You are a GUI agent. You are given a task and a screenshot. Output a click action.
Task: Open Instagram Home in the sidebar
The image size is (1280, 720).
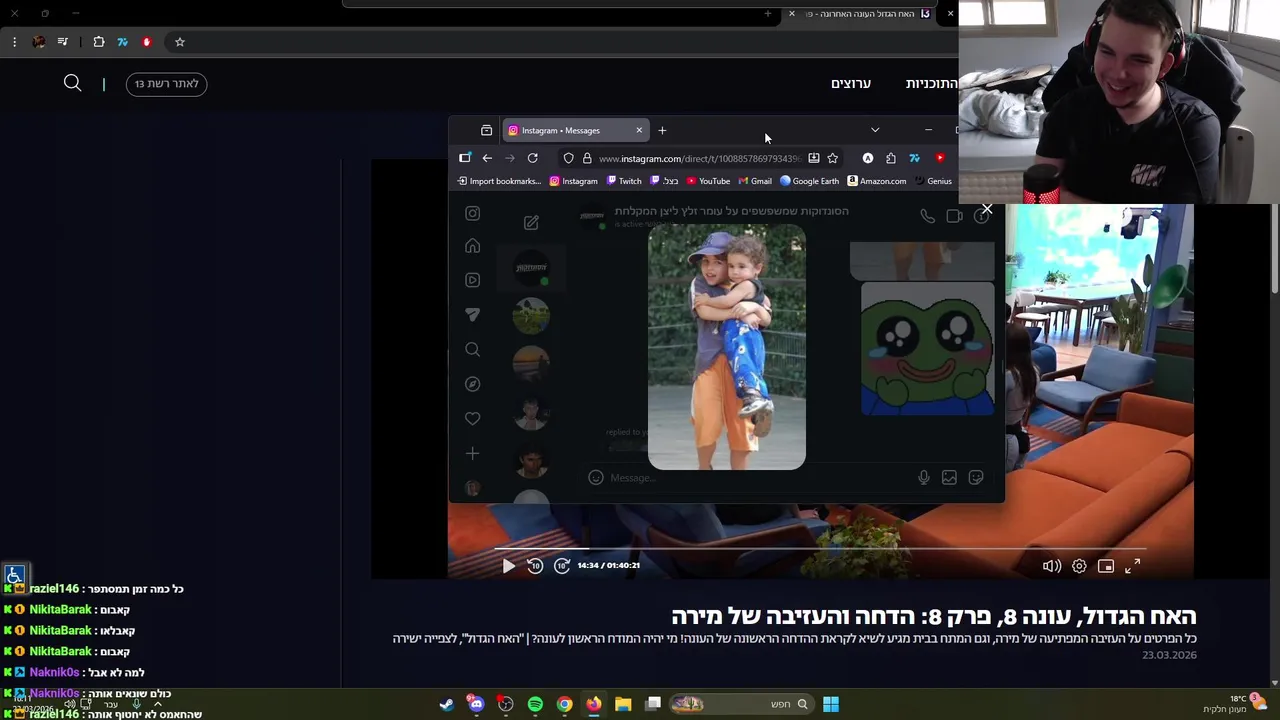tap(472, 246)
